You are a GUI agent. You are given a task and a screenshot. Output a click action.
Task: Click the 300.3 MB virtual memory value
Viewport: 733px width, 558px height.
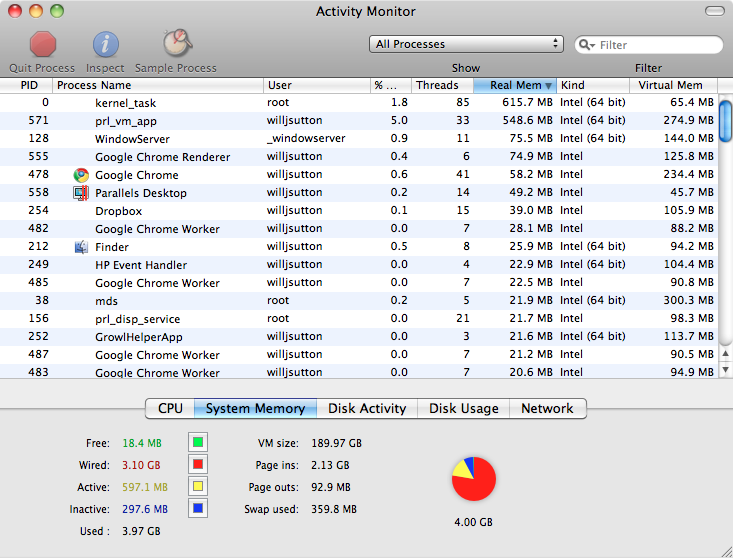(x=689, y=300)
